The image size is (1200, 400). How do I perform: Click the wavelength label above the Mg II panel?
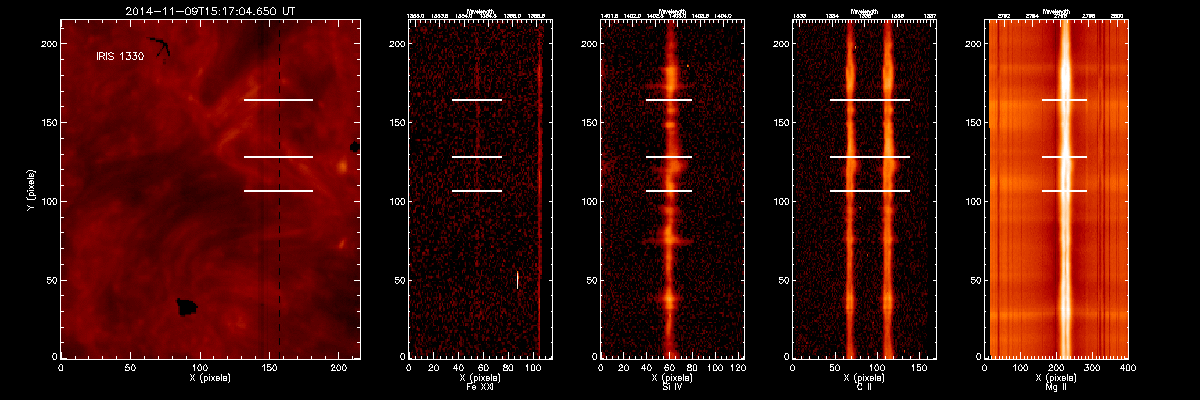point(1058,12)
